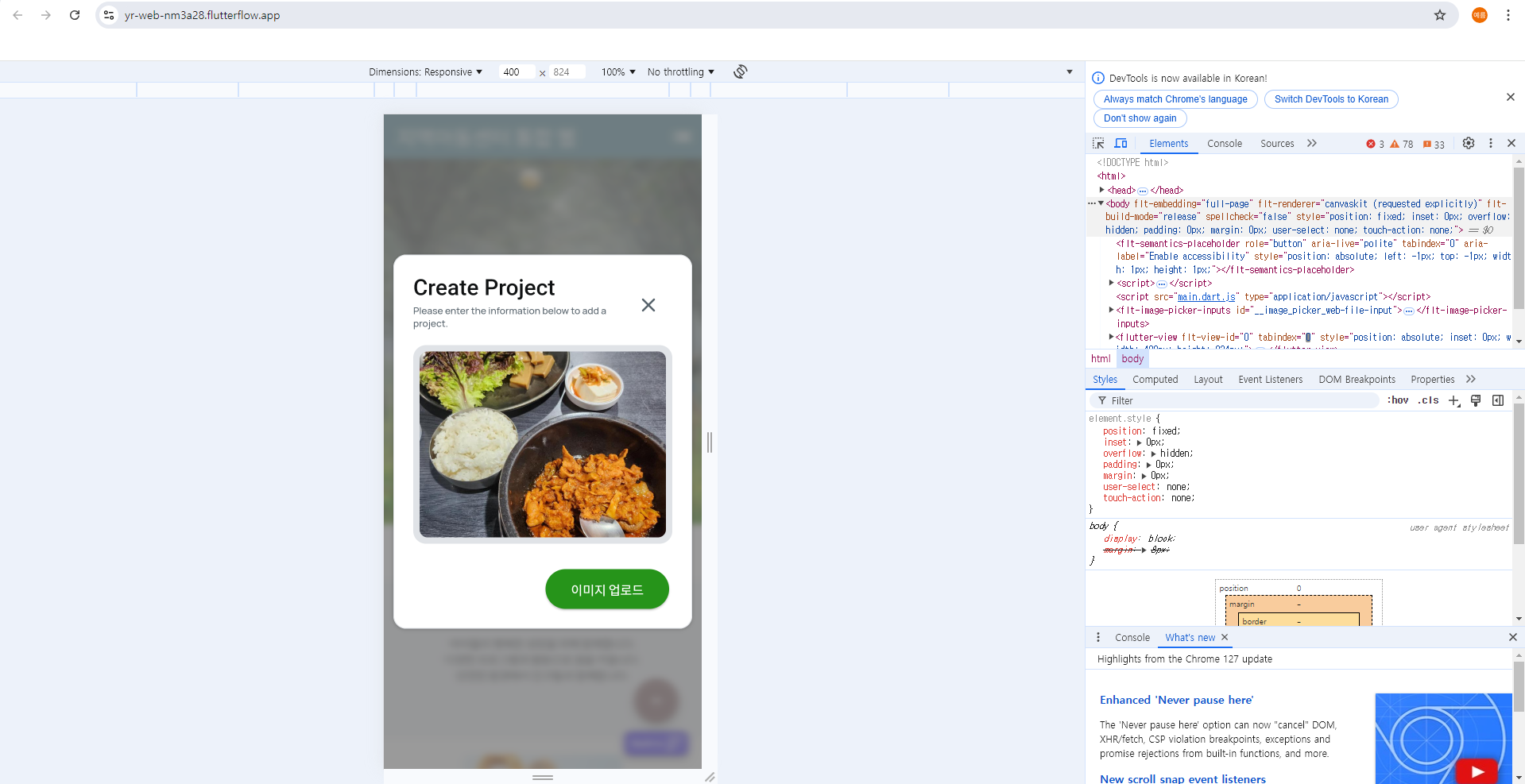Close the What's new tab
This screenshot has width=1525, height=784.
point(1225,637)
